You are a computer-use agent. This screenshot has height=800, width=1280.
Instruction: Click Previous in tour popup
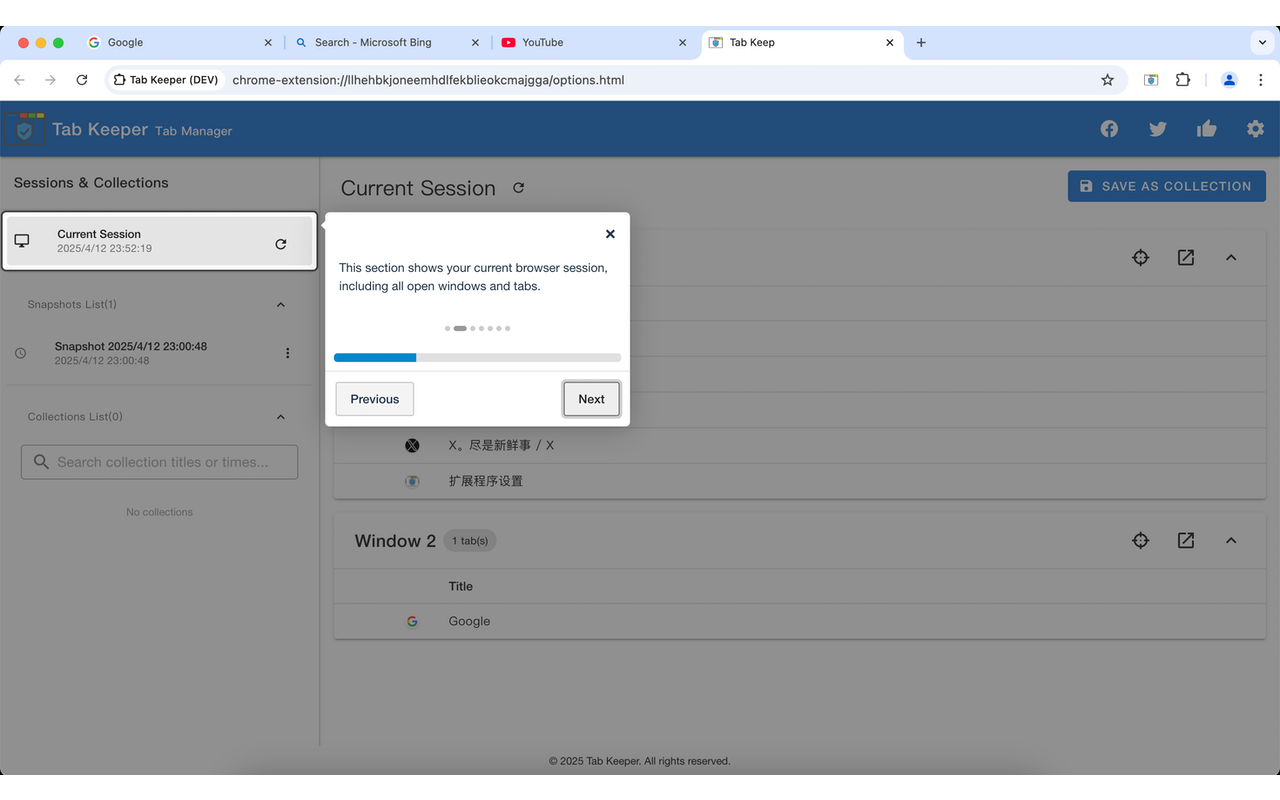[375, 399]
